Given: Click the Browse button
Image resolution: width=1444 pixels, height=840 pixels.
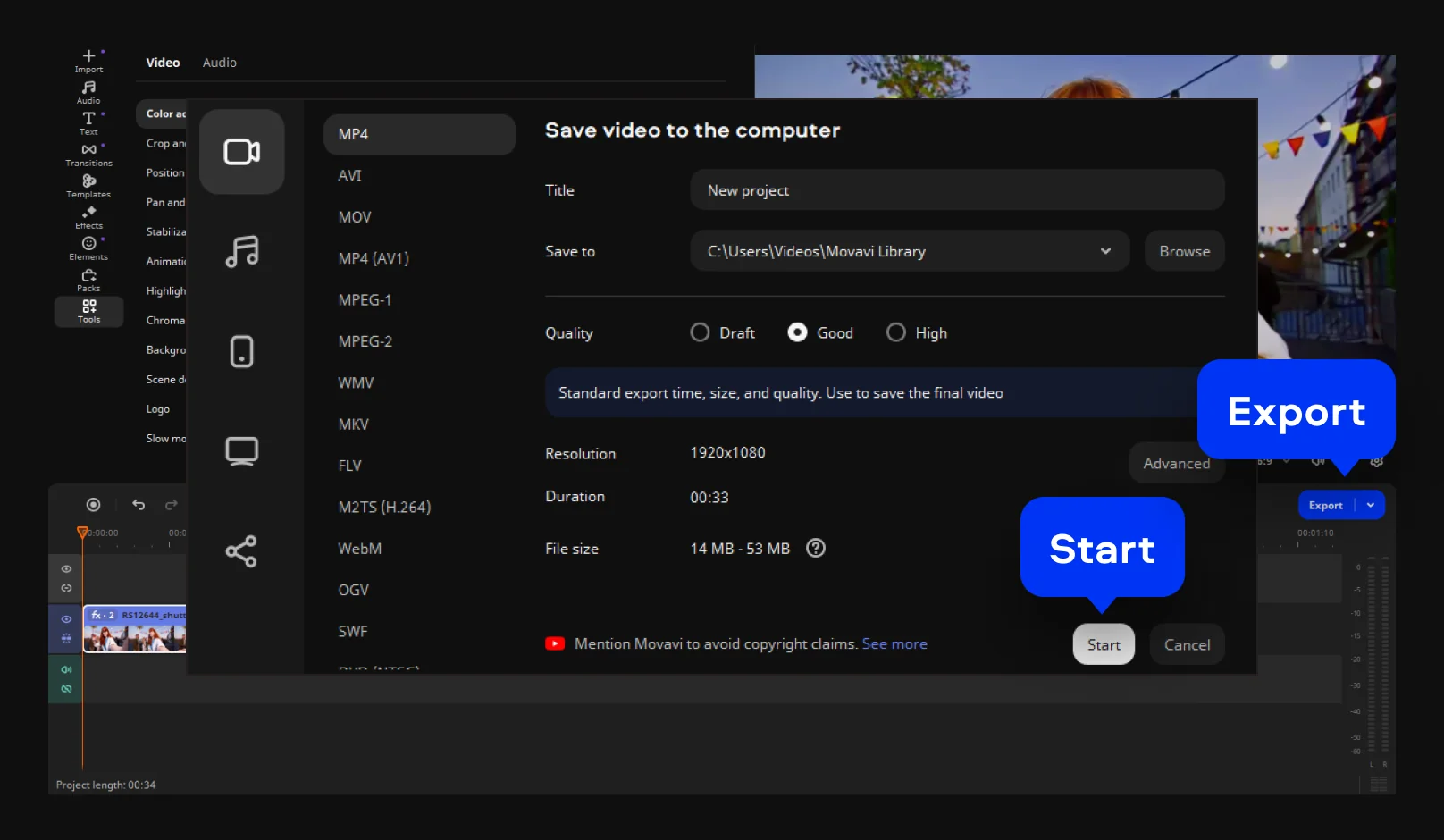Looking at the screenshot, I should (1184, 251).
